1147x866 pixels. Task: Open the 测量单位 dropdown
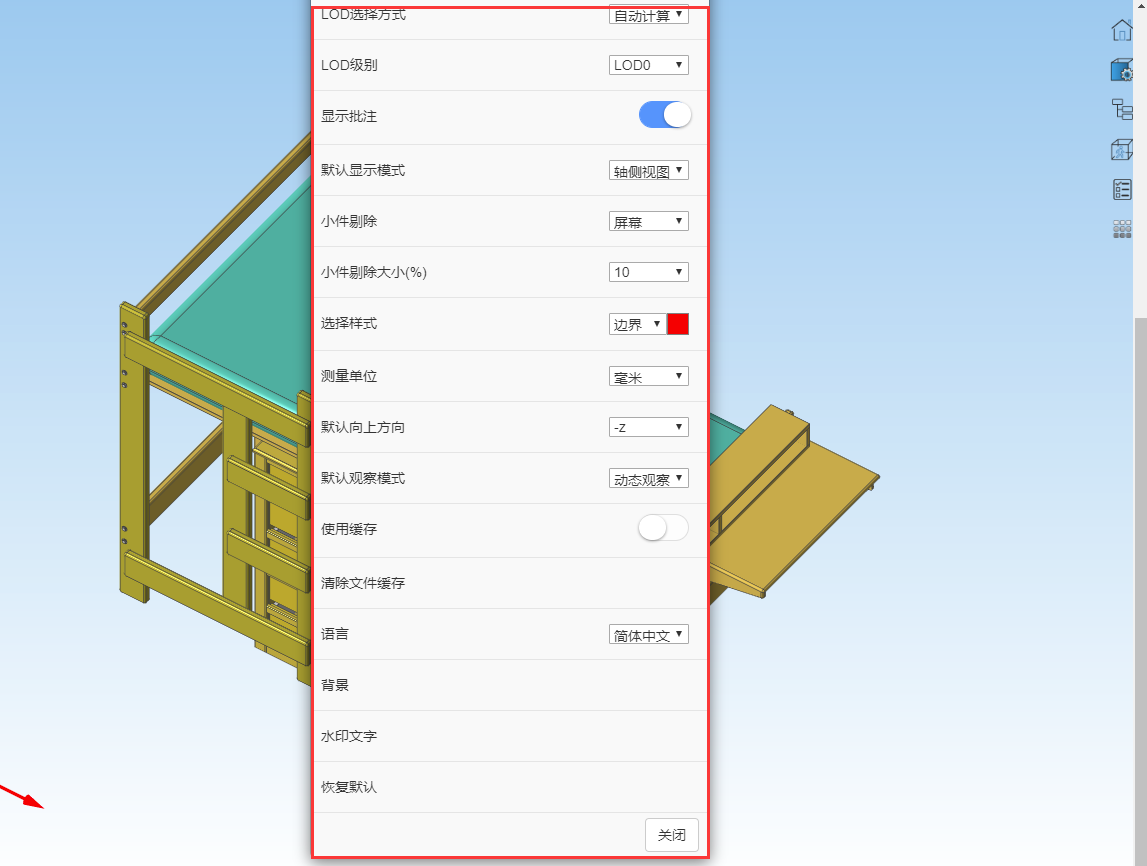tap(648, 376)
